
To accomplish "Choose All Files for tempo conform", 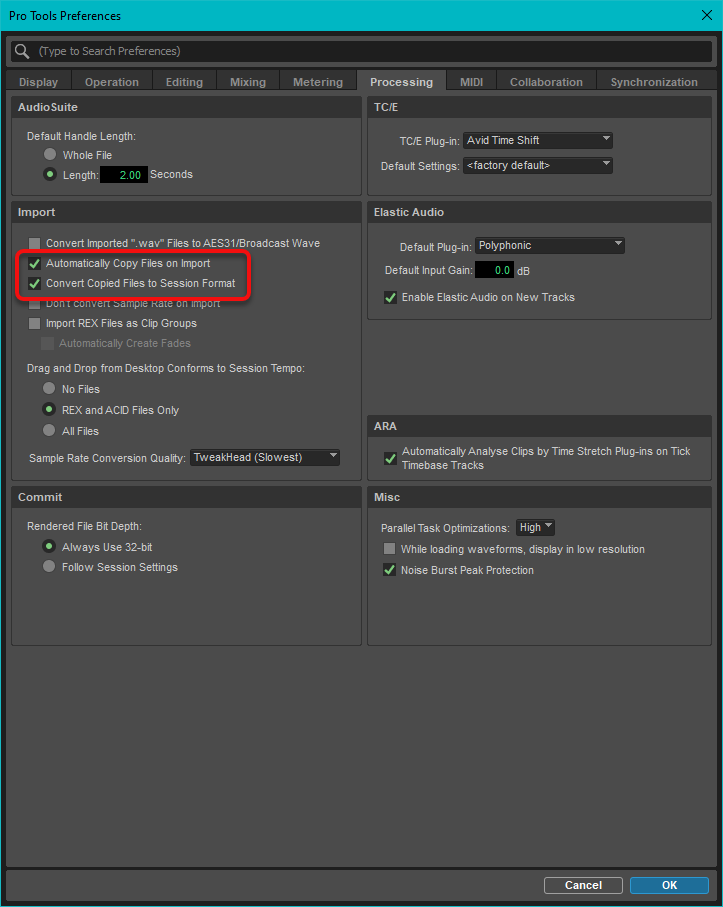I will click(49, 431).
